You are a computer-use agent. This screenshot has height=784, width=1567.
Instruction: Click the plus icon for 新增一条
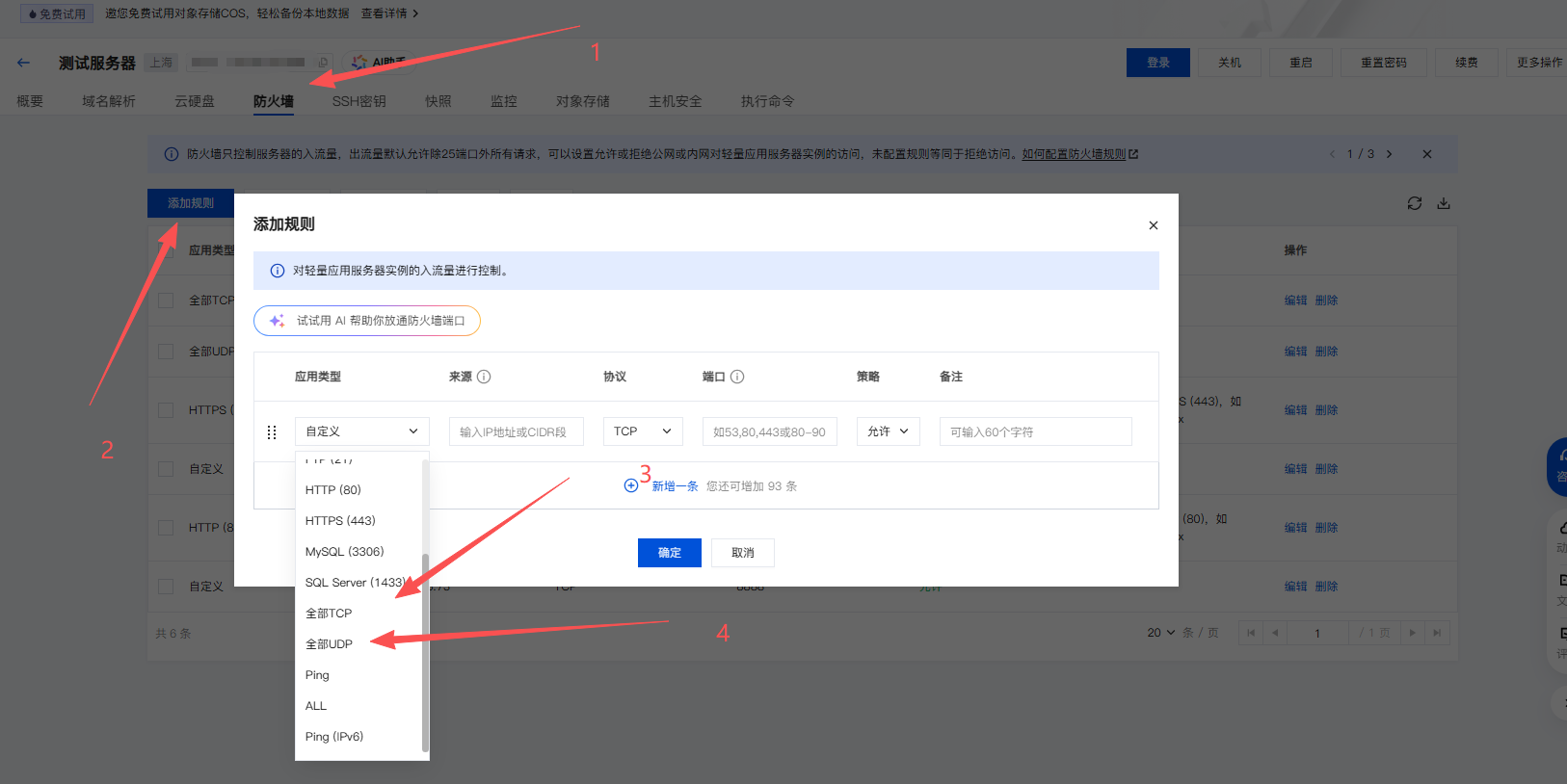coord(631,486)
